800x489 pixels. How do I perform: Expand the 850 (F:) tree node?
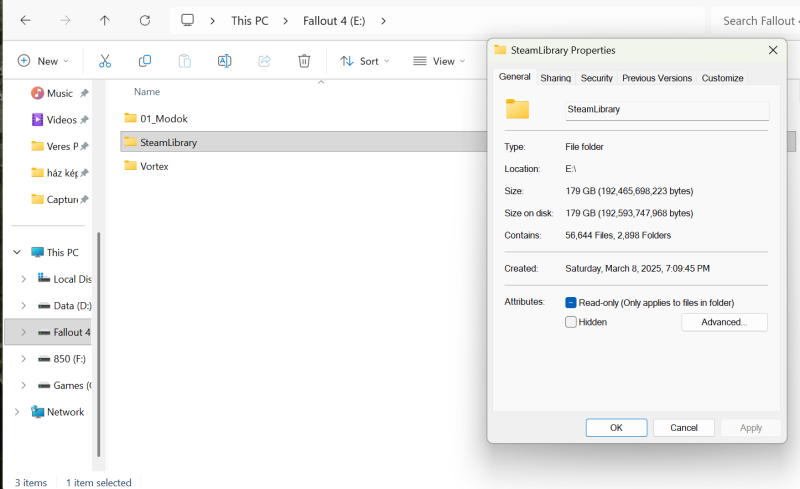[x=23, y=359]
